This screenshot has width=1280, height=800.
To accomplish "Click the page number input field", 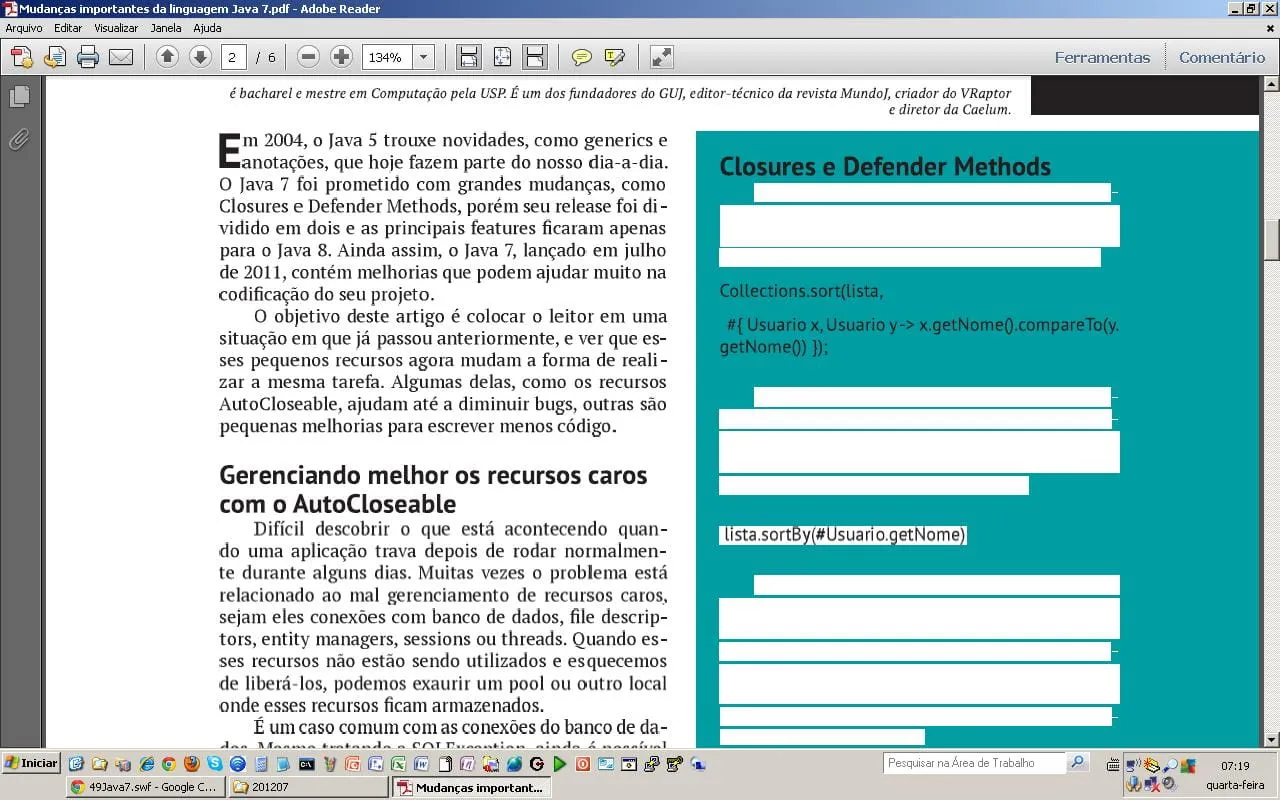I will (x=233, y=57).
